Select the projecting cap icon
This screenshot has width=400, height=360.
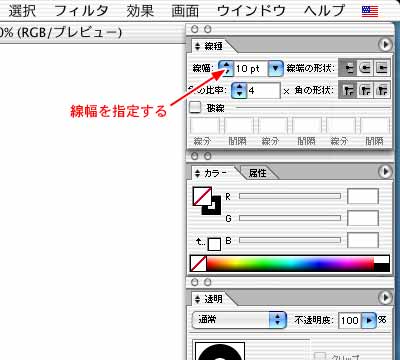382,68
